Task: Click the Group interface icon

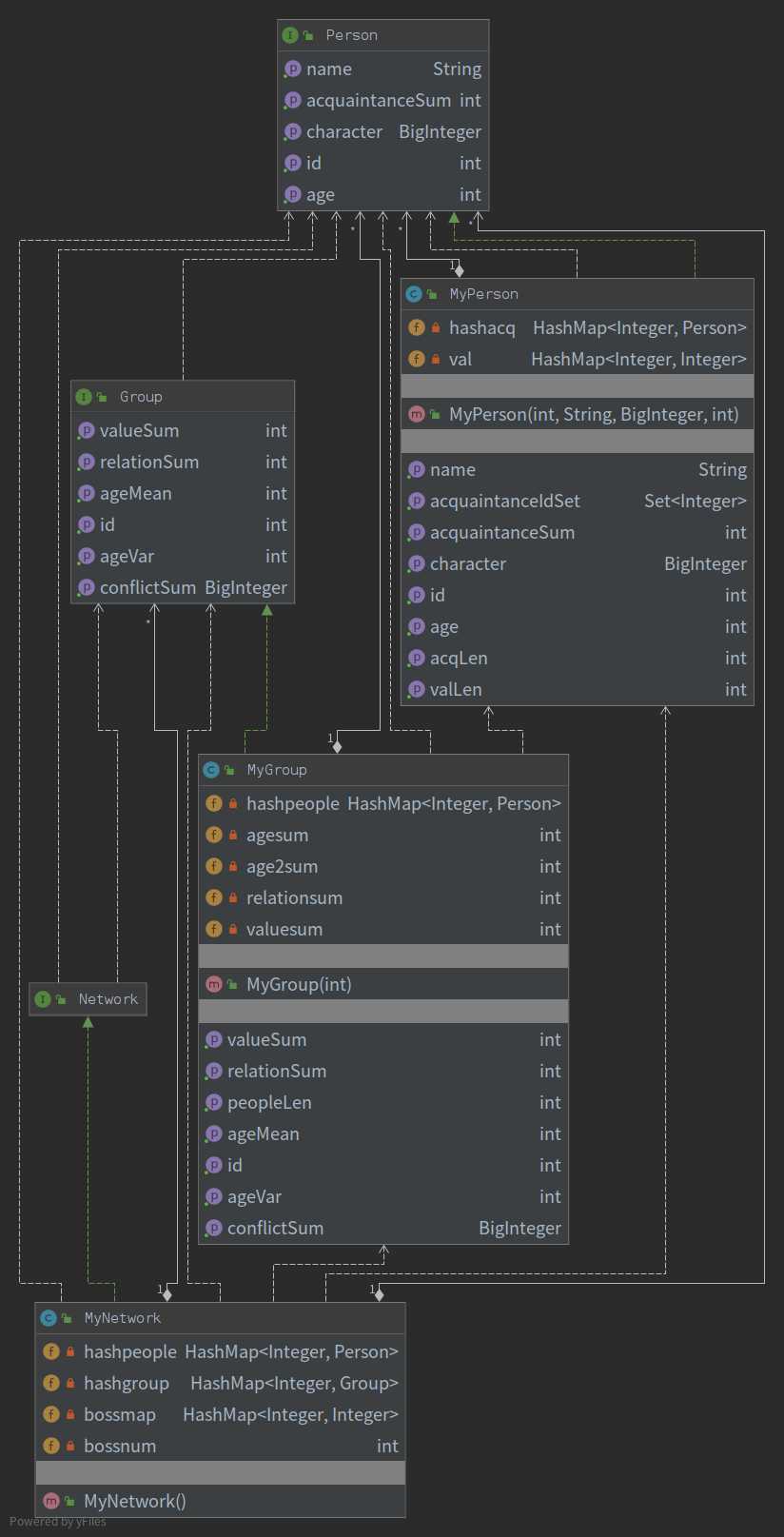Action: point(84,397)
